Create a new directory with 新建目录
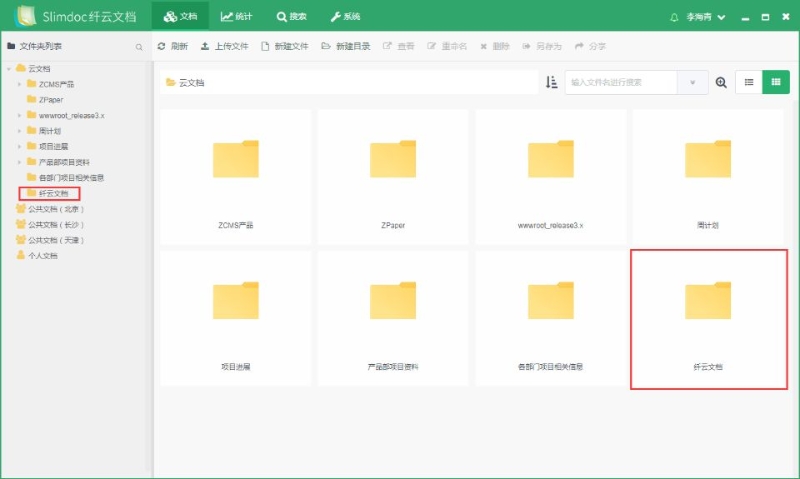Viewport: 800px width, 479px height. [x=326, y=47]
